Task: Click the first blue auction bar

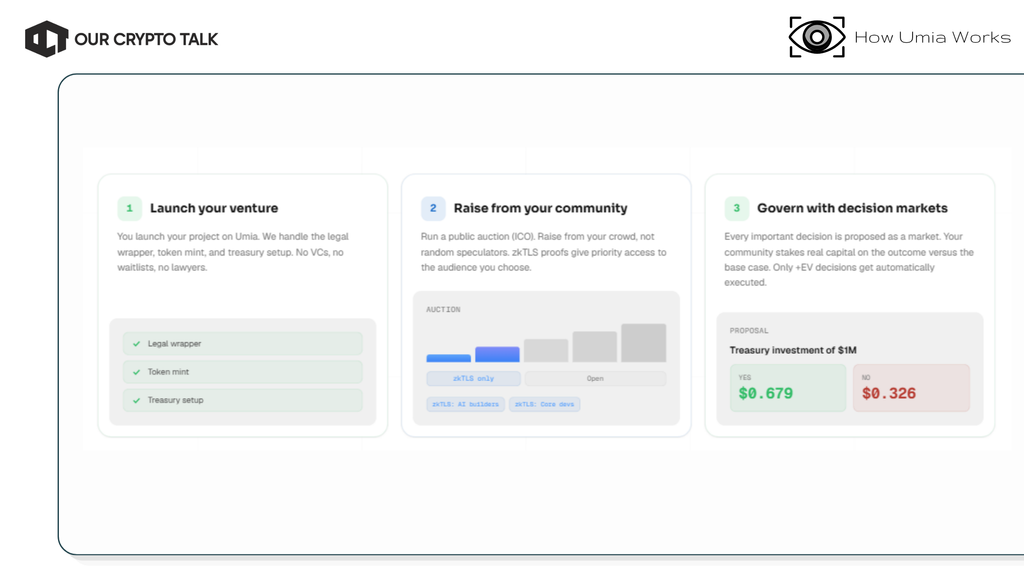Action: 449,358
